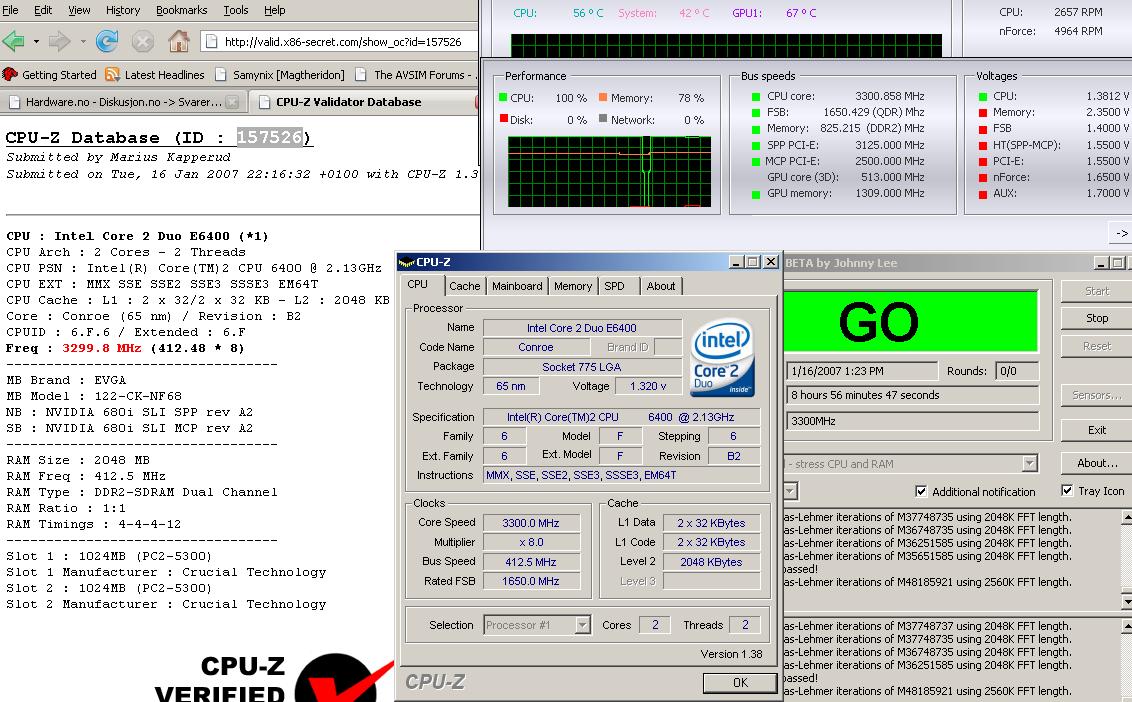Click green CPU legend square in Performance

(503, 98)
